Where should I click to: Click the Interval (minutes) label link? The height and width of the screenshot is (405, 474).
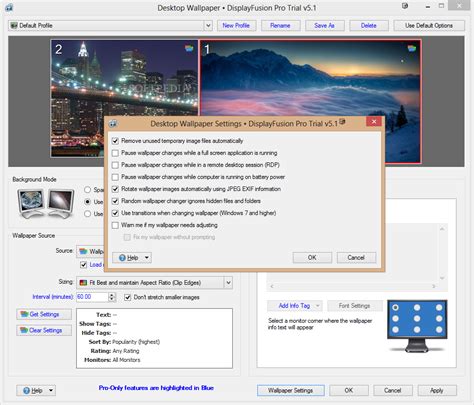[x=53, y=297]
